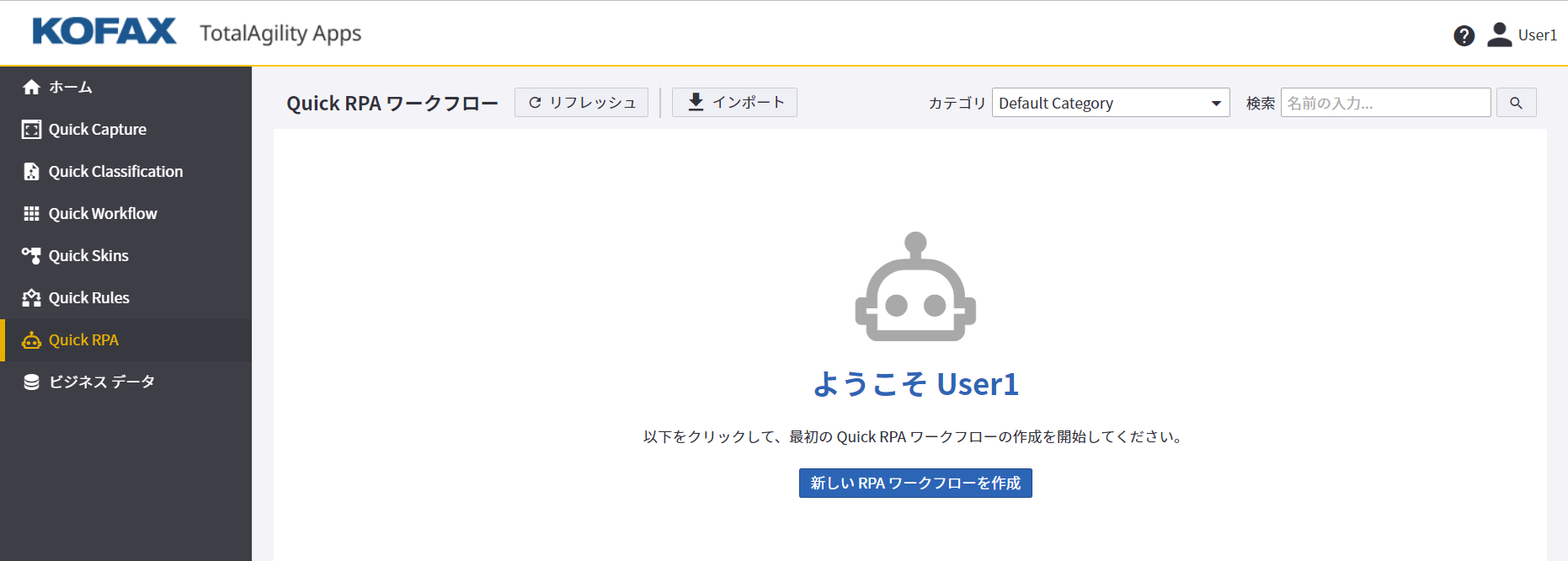1568x561 pixels.
Task: Select Quick RPA label in sidebar
Action: click(83, 339)
